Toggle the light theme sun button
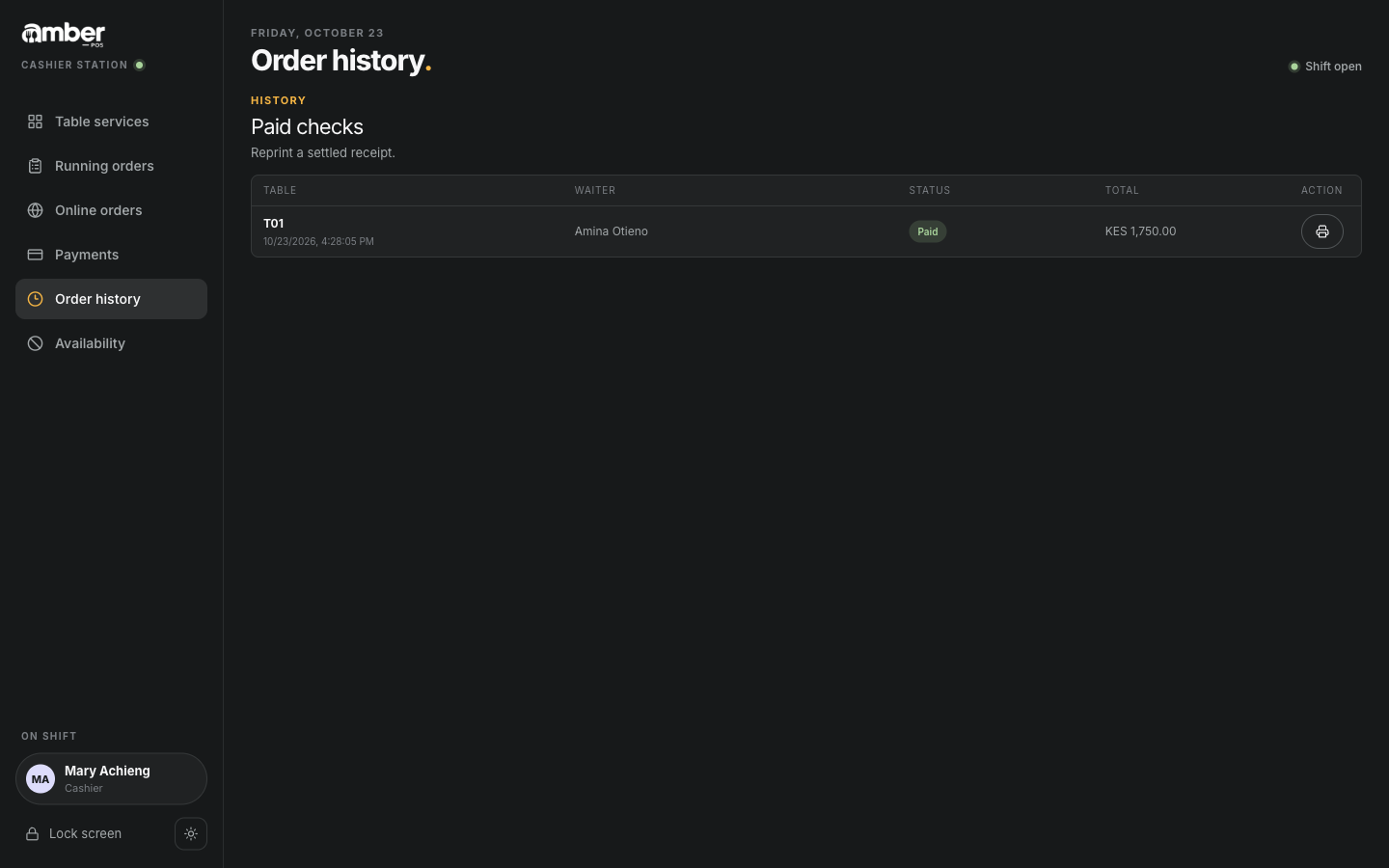1389x868 pixels. (x=191, y=834)
